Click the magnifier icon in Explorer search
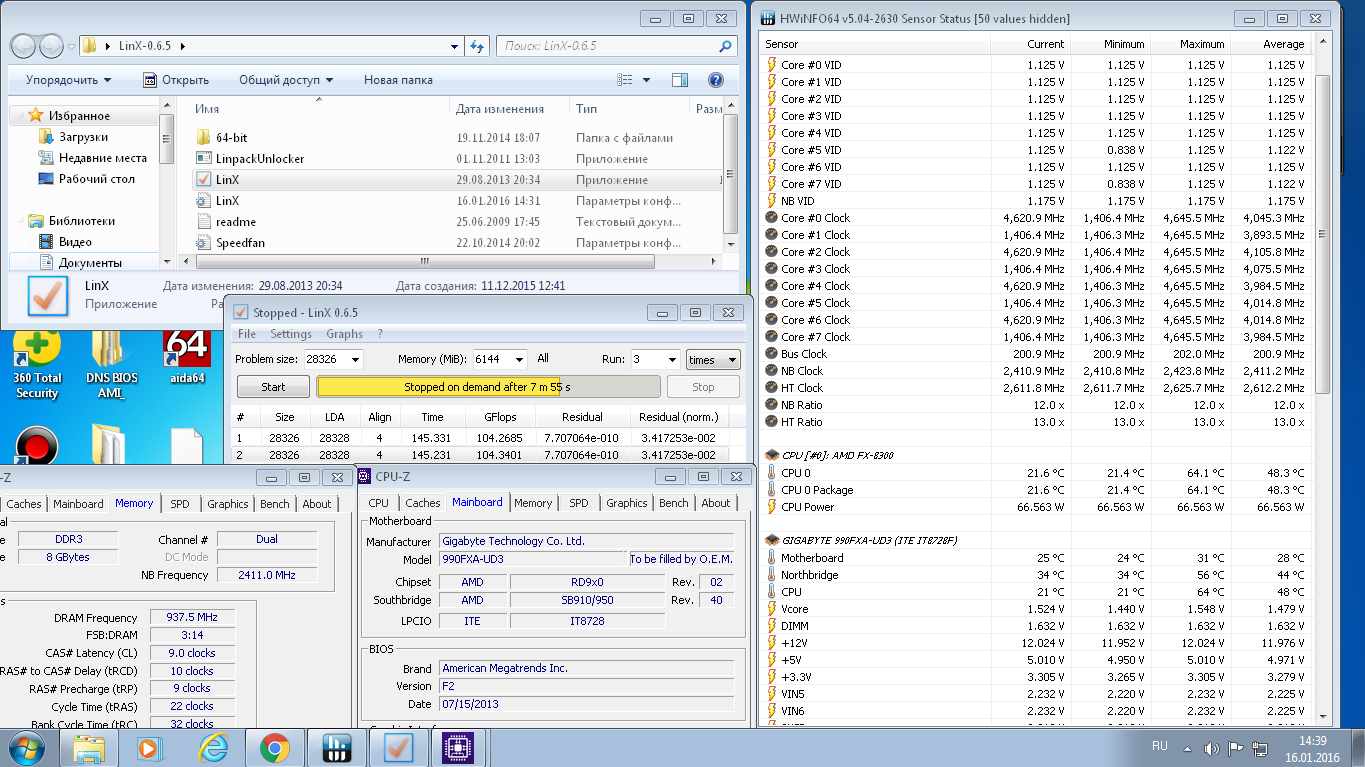The image size is (1365, 767). tap(726, 46)
